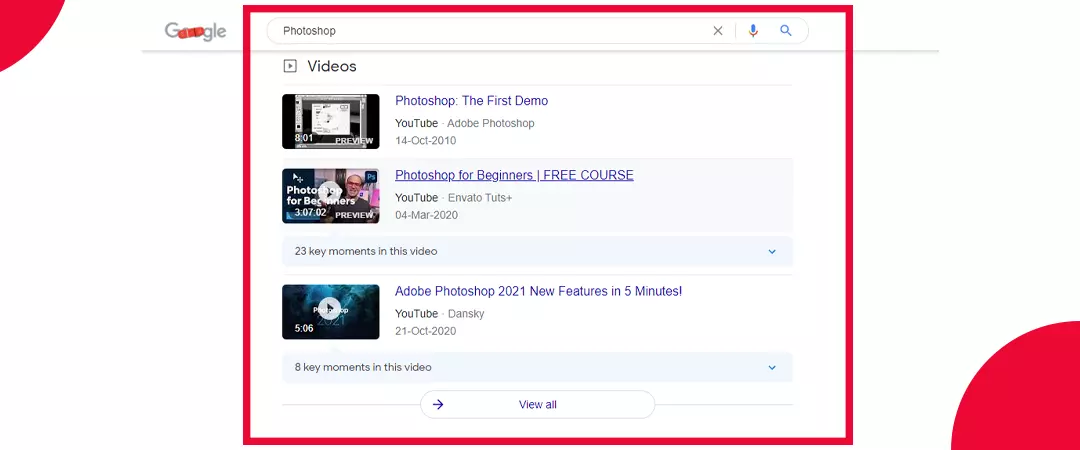Screen dimensions: 1080x450
Task: Open the Photoshop for Beginners FREE COURSE link
Action: click(x=514, y=175)
